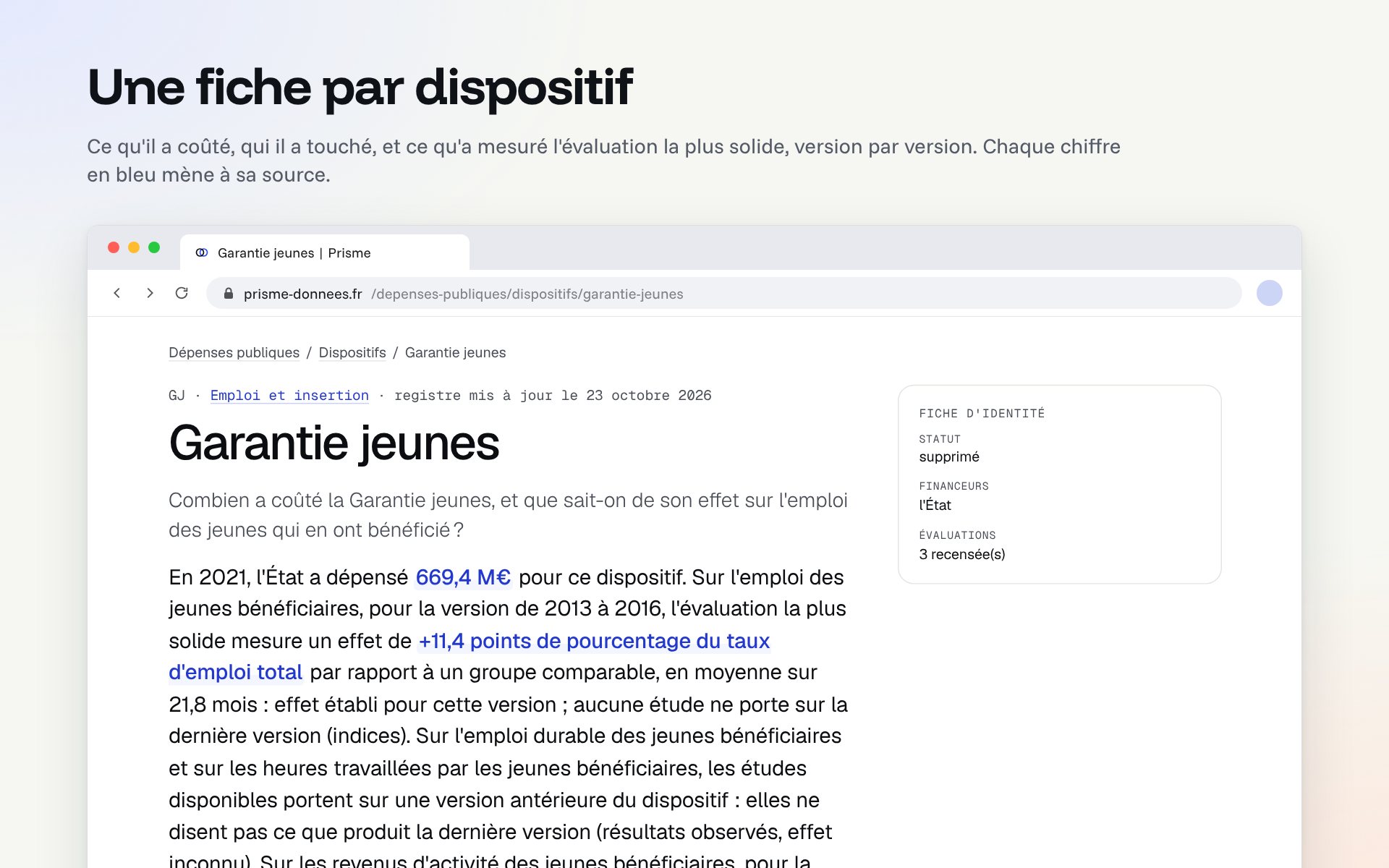This screenshot has height=868, width=1389.
Task: Click the Garantie jeunes breadcrumb text
Action: pos(455,352)
